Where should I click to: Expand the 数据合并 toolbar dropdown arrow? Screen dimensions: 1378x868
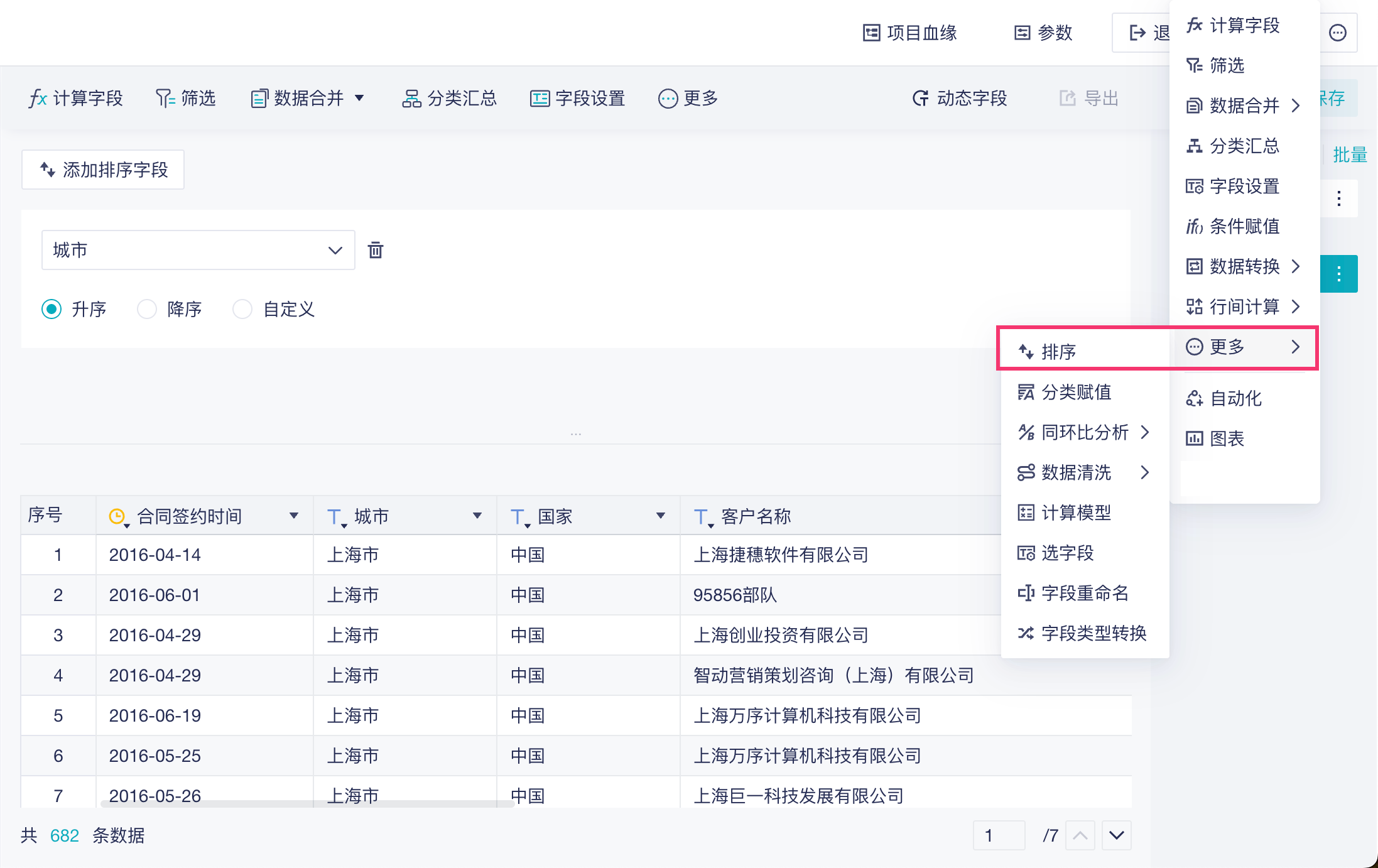click(x=359, y=99)
